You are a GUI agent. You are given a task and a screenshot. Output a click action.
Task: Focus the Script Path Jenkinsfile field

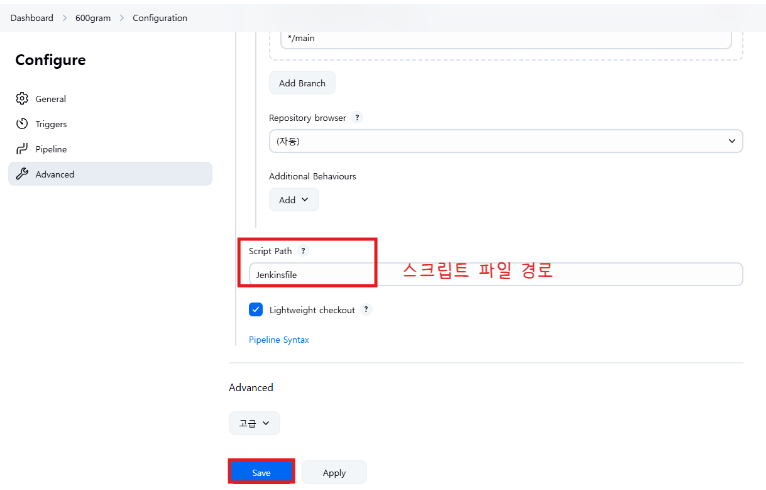pos(496,275)
